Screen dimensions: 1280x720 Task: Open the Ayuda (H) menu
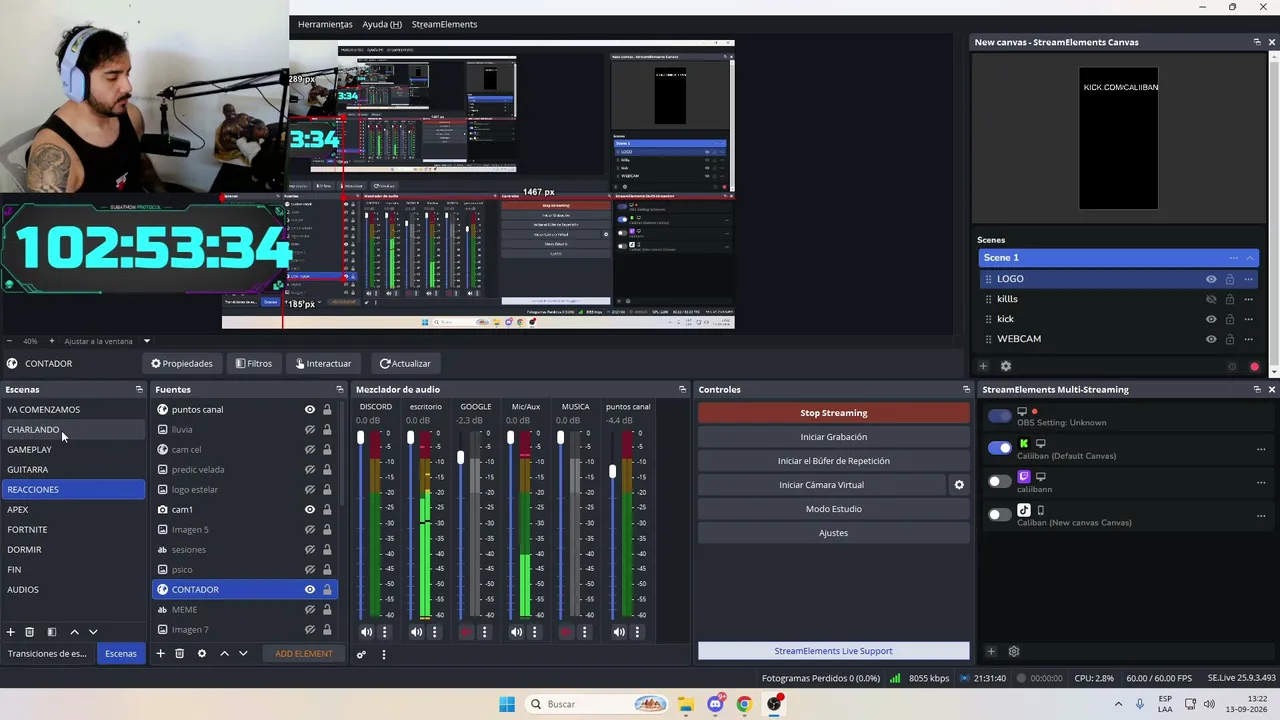pos(382,24)
